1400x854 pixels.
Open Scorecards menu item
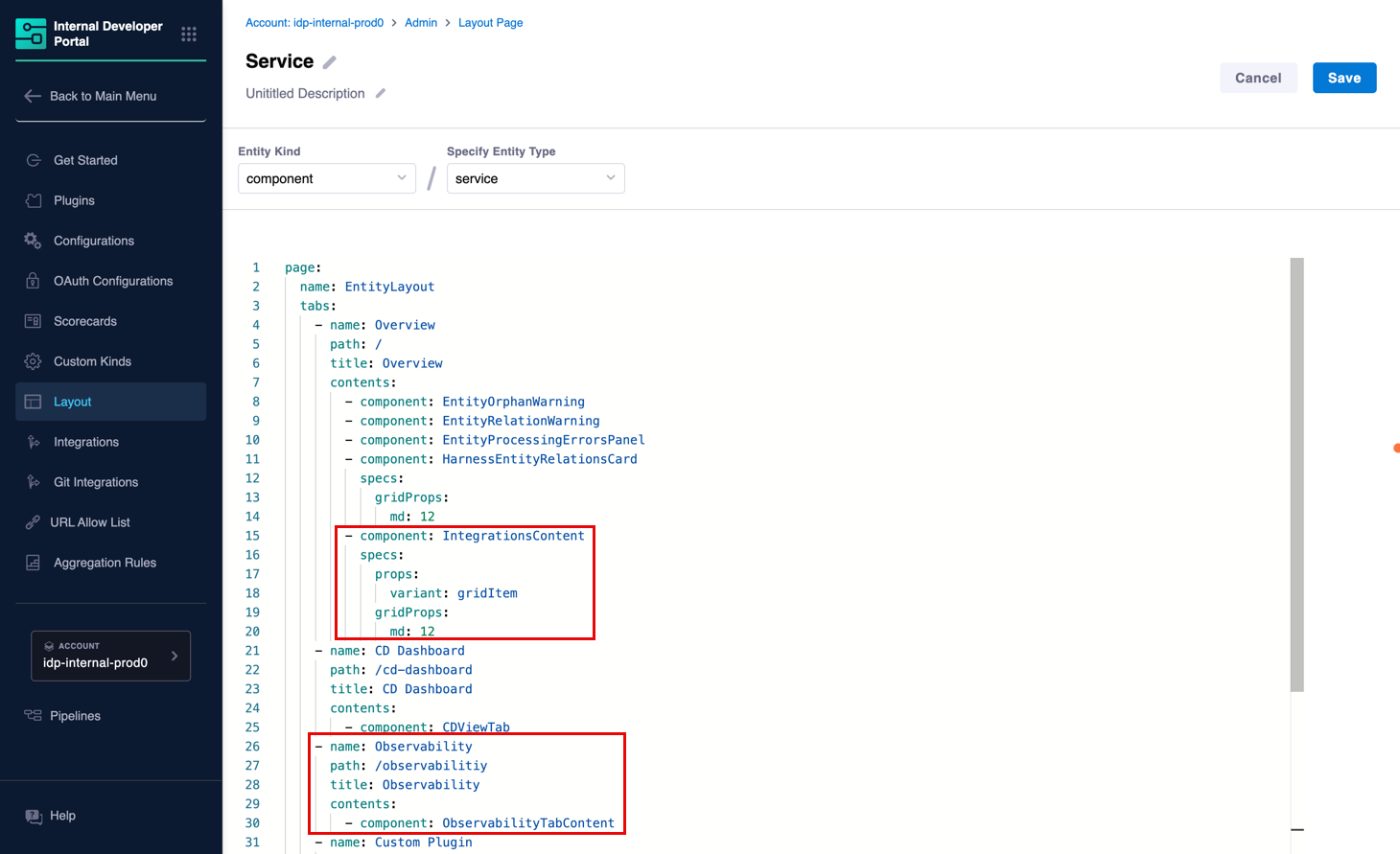point(111,321)
